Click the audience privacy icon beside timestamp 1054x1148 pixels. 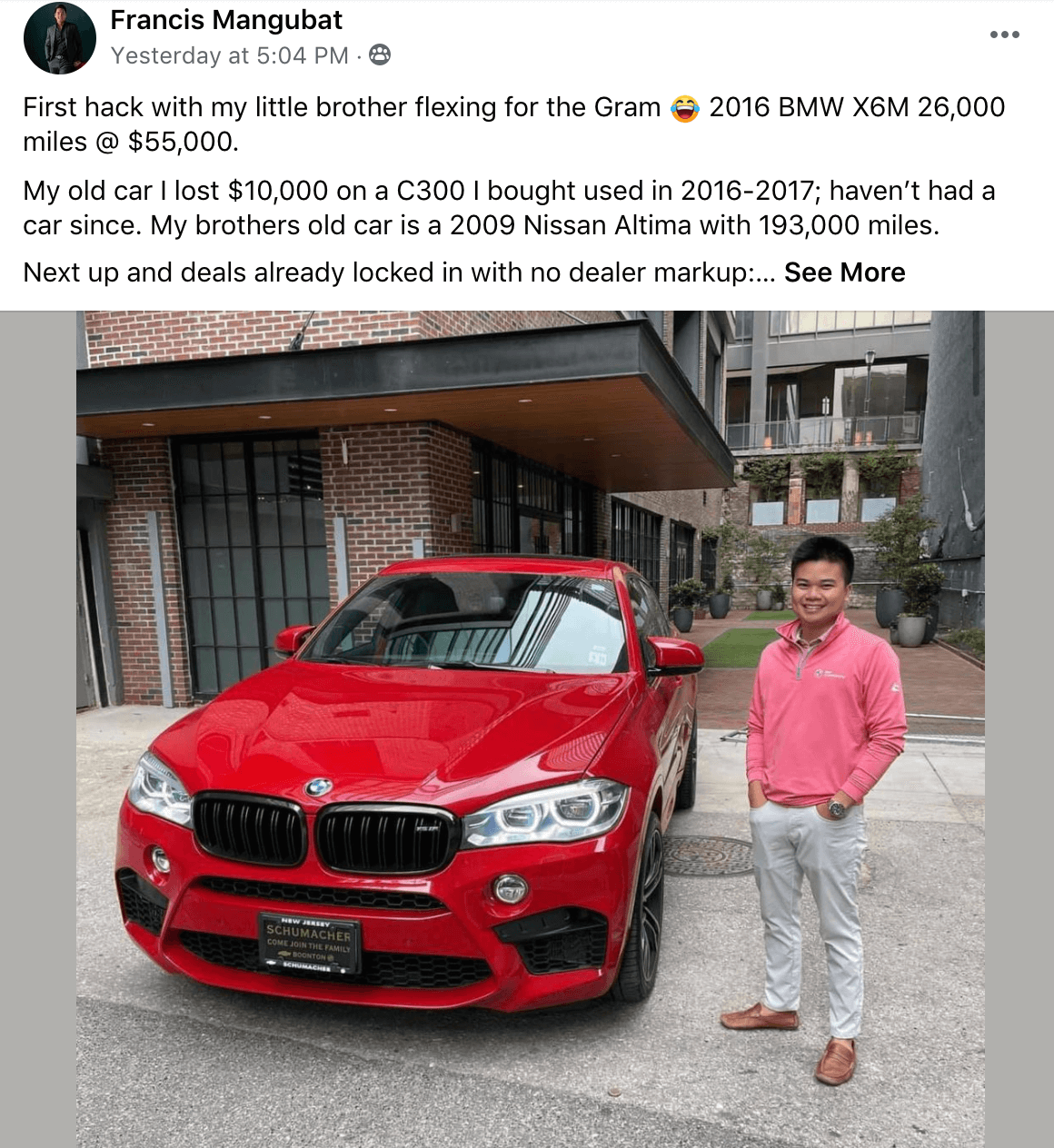(x=380, y=55)
